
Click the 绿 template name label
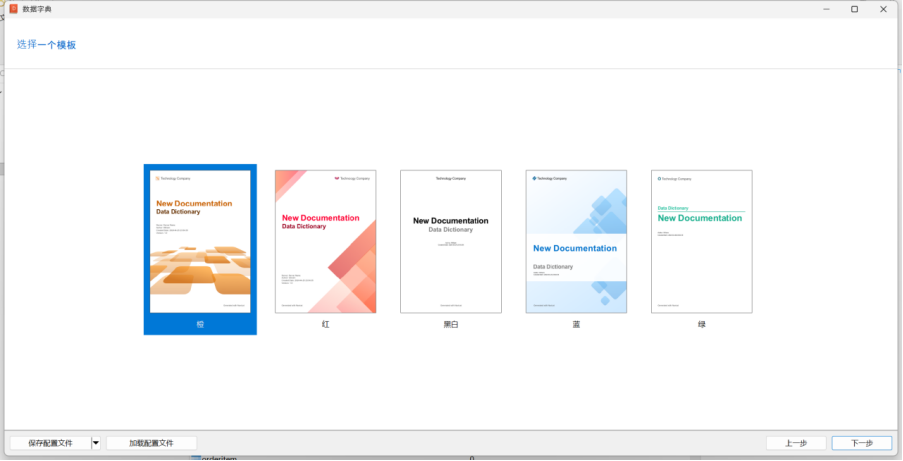pos(701,325)
